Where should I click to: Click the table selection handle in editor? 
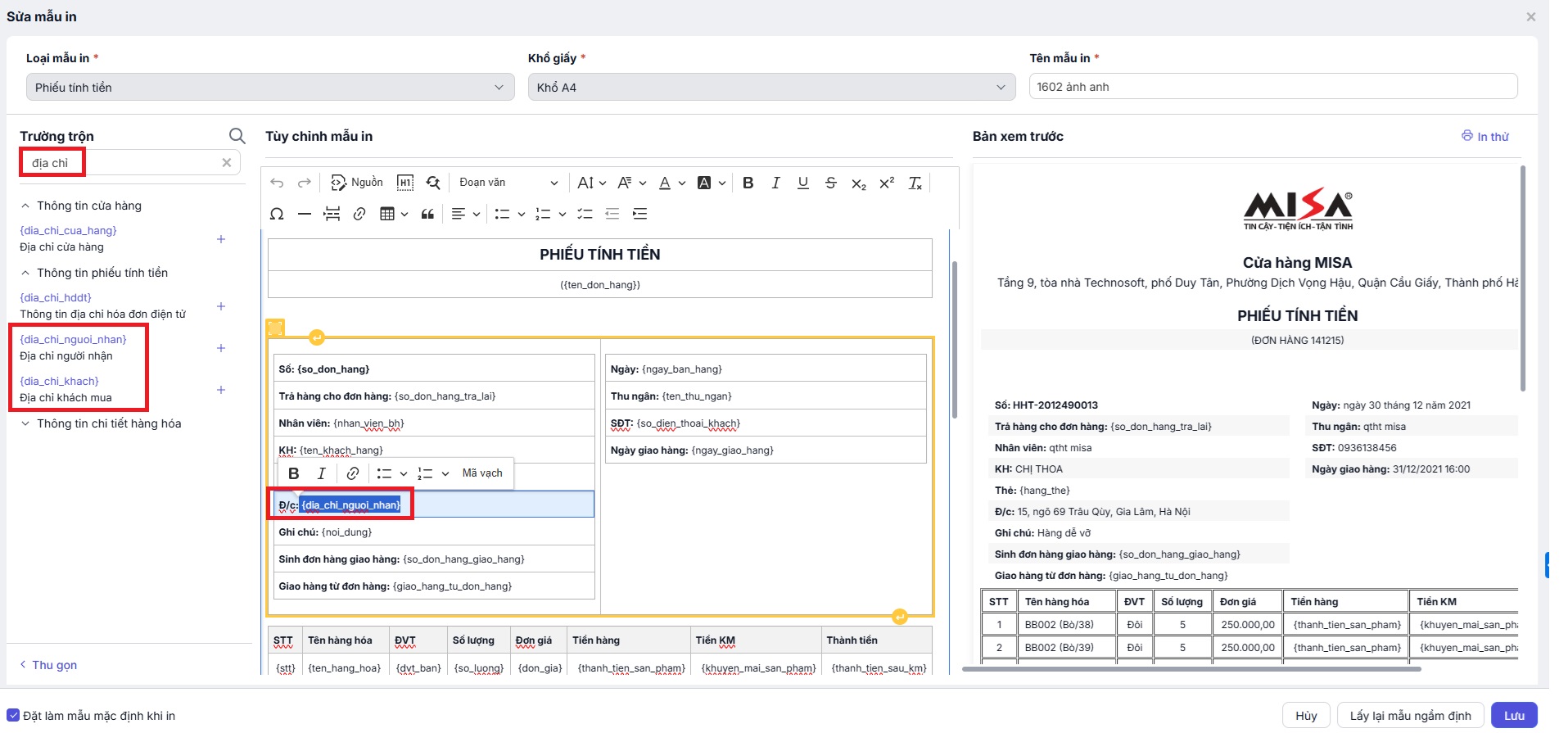tap(275, 328)
